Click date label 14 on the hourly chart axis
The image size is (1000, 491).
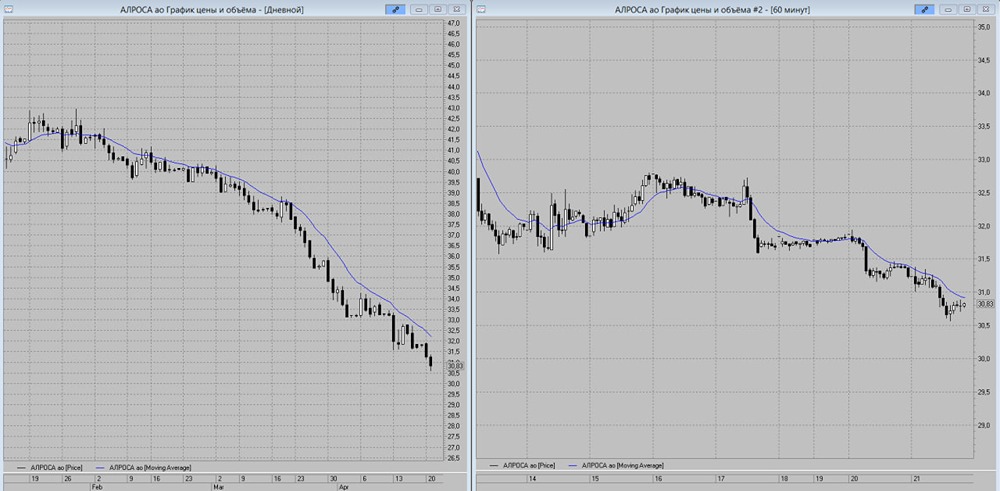click(532, 478)
